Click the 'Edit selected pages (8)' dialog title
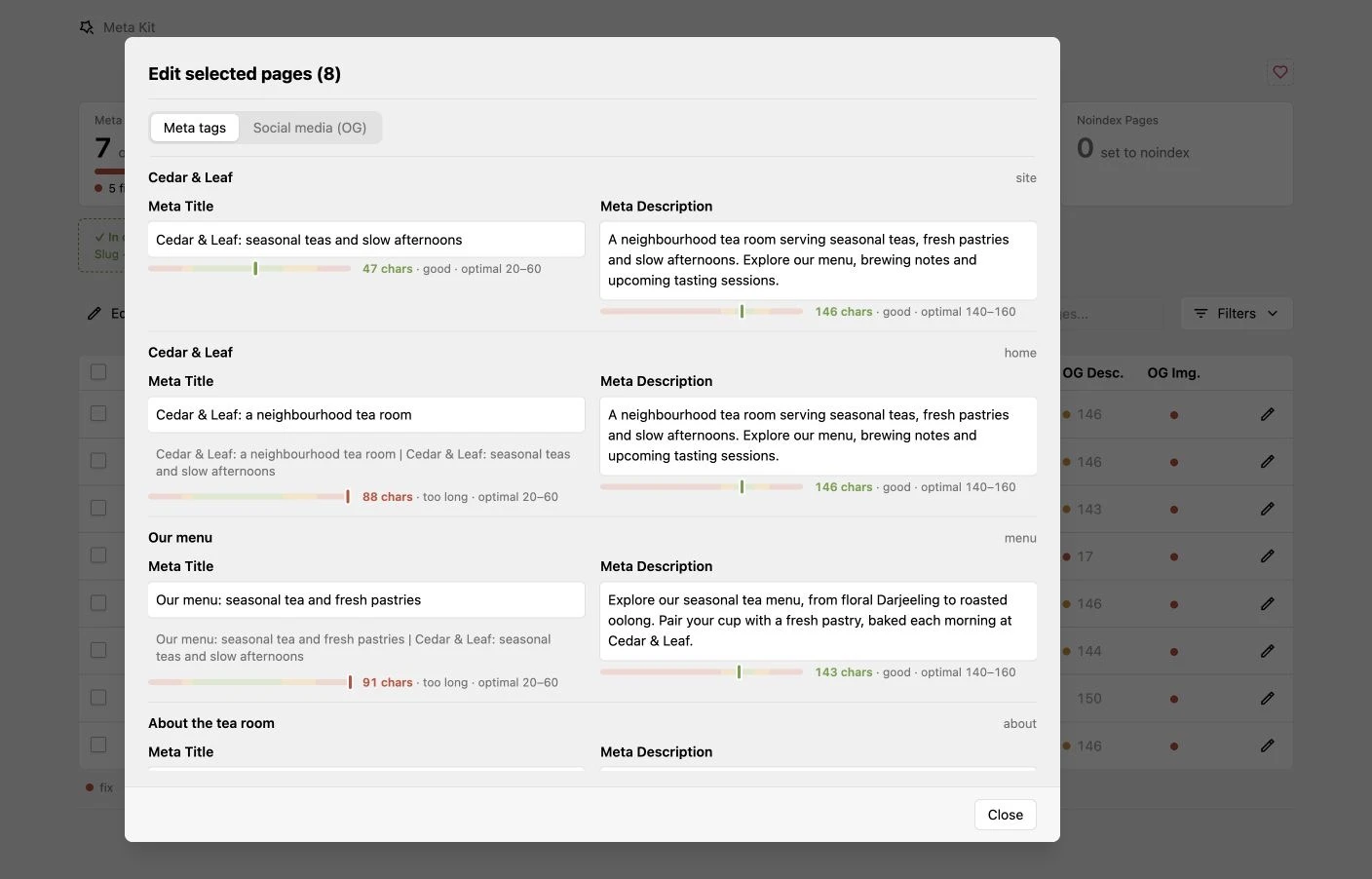This screenshot has height=879, width=1372. 245,74
